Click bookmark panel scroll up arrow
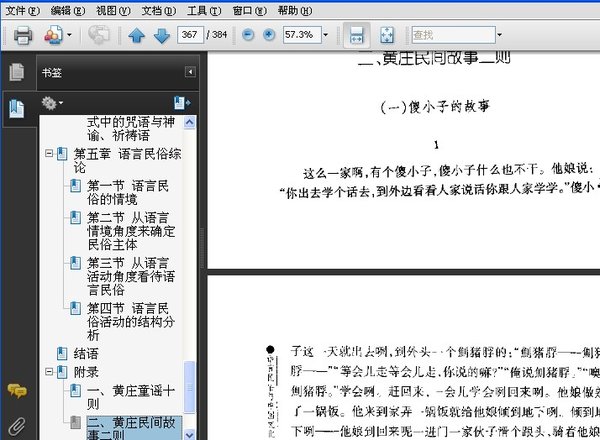 coord(189,122)
